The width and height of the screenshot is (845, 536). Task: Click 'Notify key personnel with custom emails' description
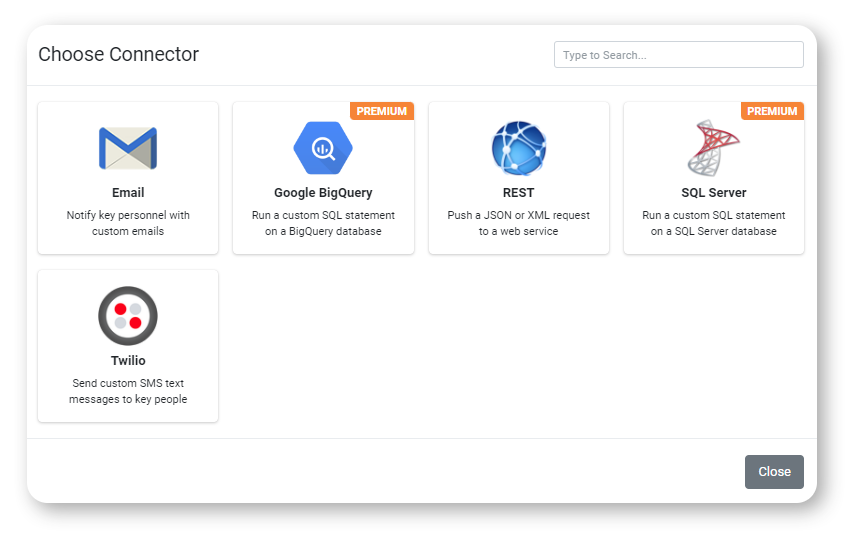[x=128, y=223]
